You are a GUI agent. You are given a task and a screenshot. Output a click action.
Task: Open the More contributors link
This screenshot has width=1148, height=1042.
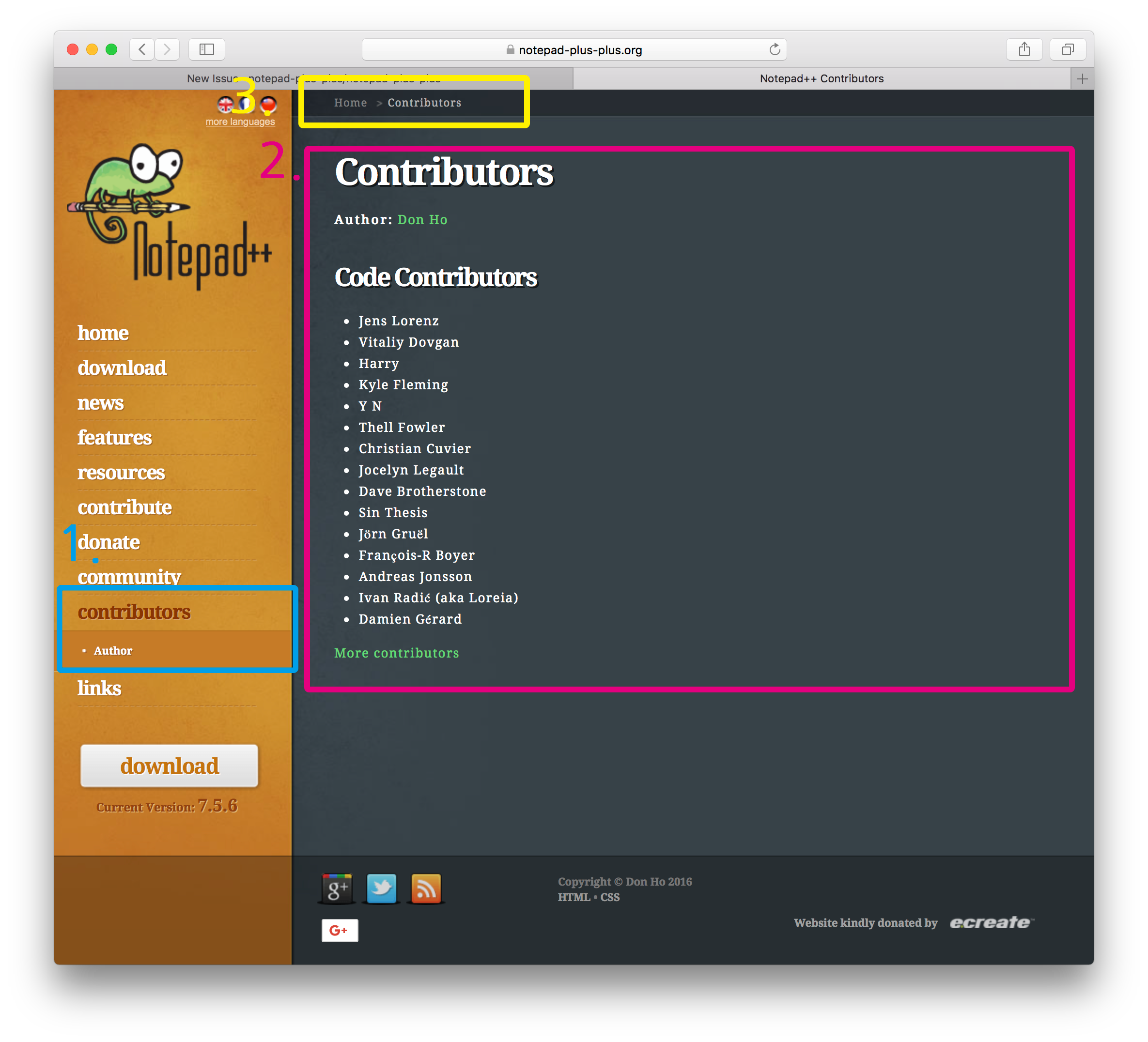click(x=396, y=653)
